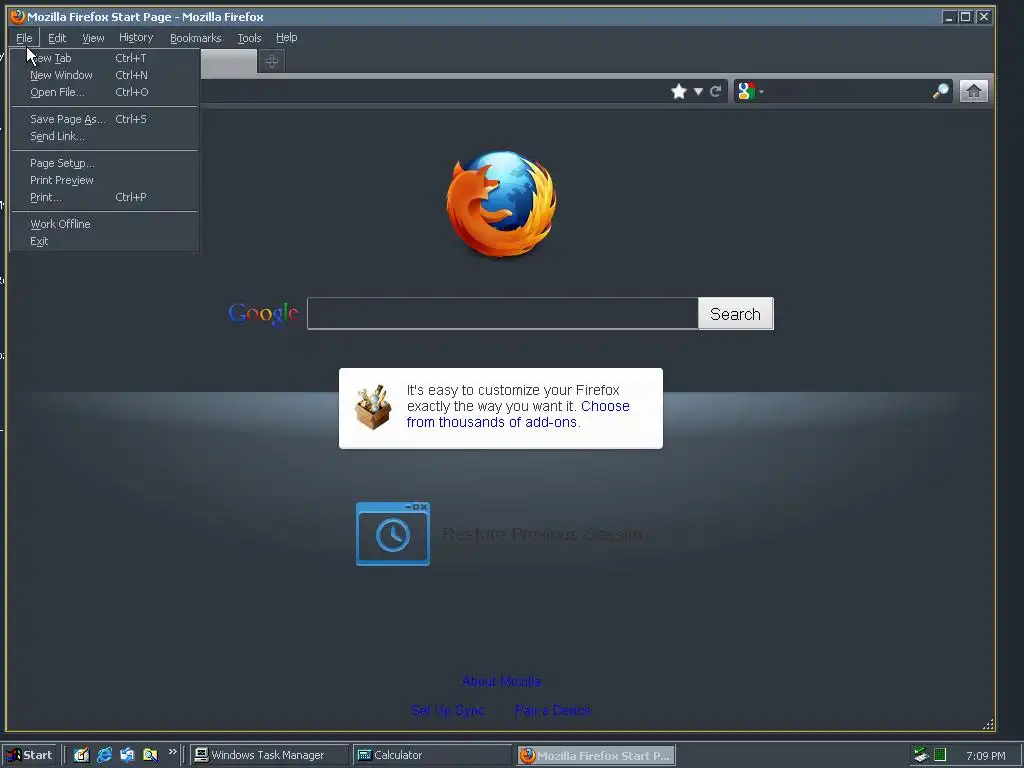Open the File menu
This screenshot has width=1024, height=768.
24,38
